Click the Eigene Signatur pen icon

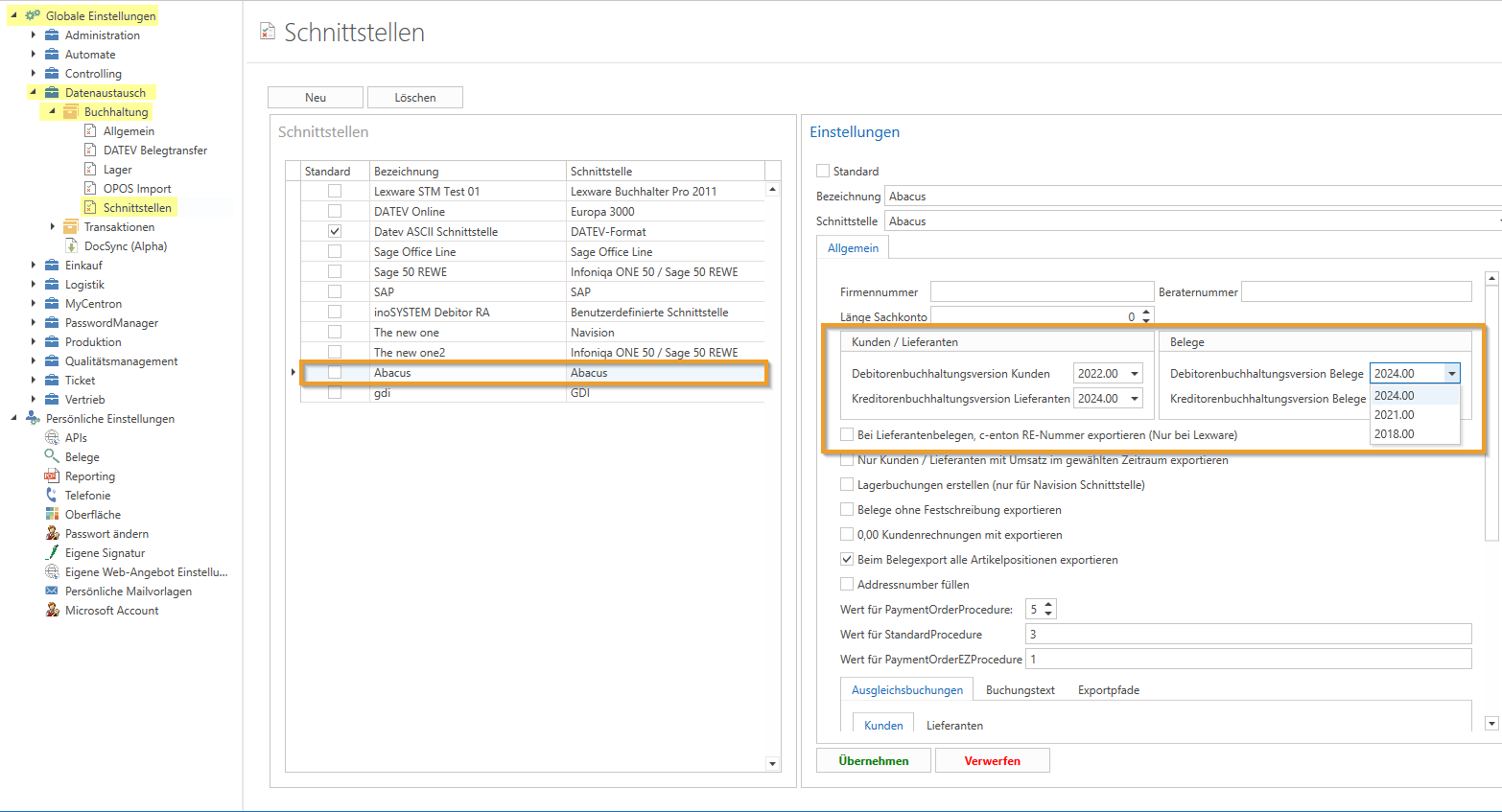coord(52,553)
